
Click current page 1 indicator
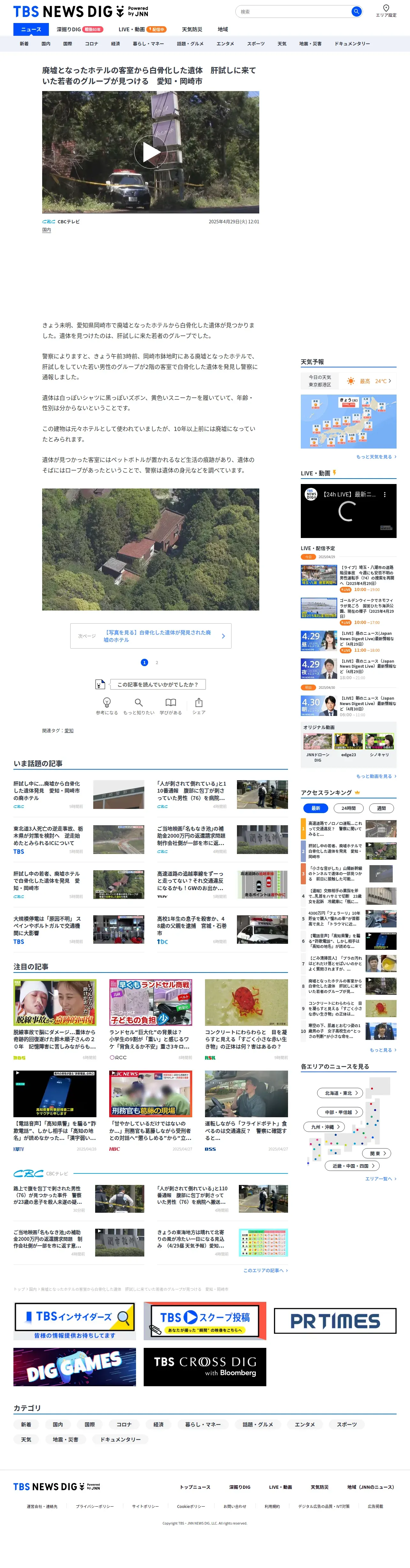click(144, 662)
